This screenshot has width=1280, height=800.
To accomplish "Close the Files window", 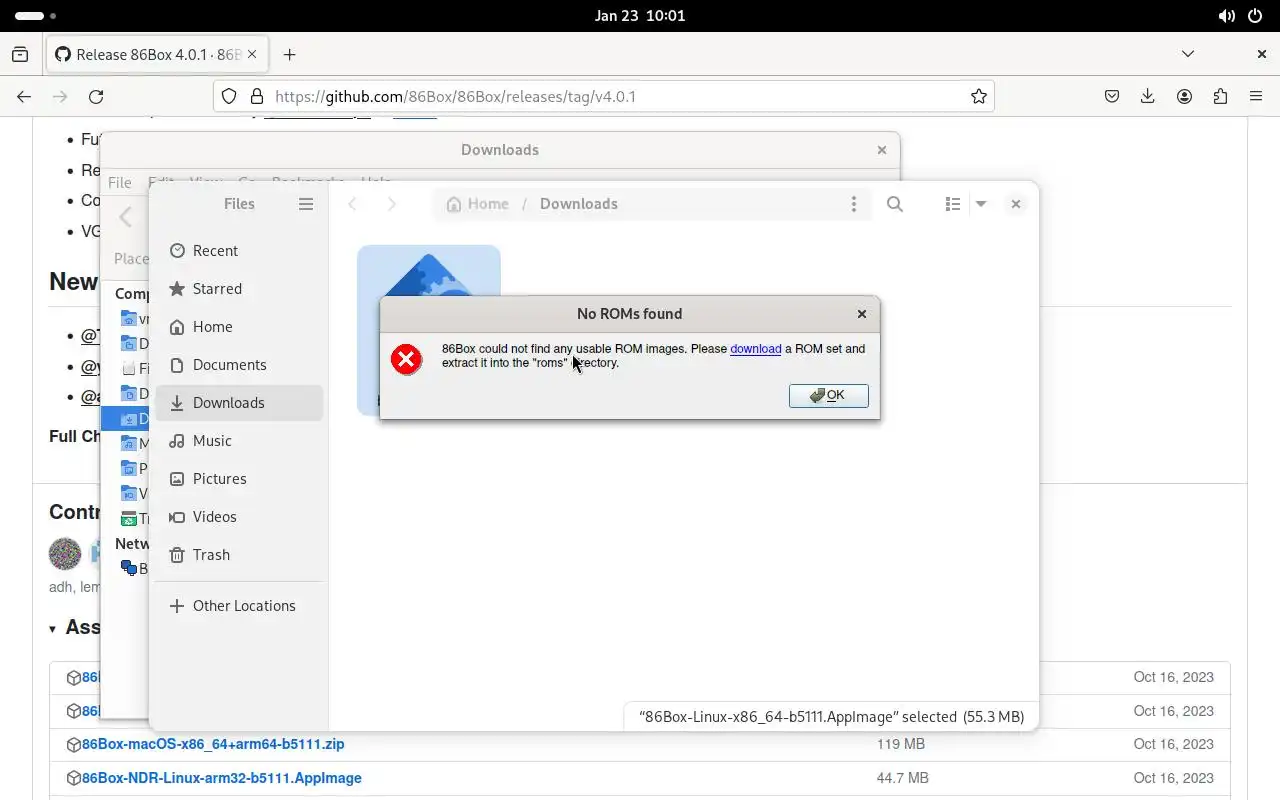I will click(1015, 204).
